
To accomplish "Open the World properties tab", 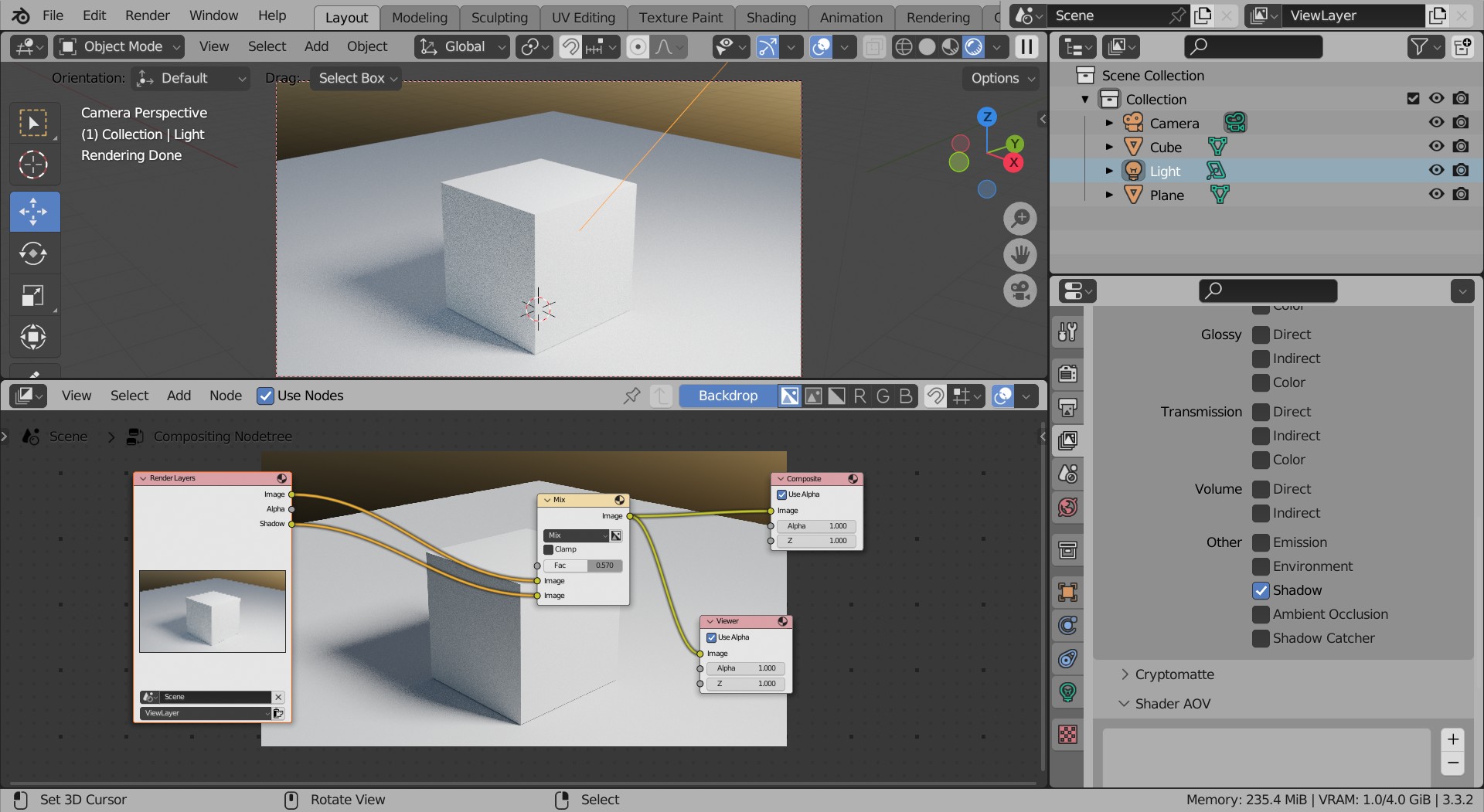I will (x=1068, y=508).
